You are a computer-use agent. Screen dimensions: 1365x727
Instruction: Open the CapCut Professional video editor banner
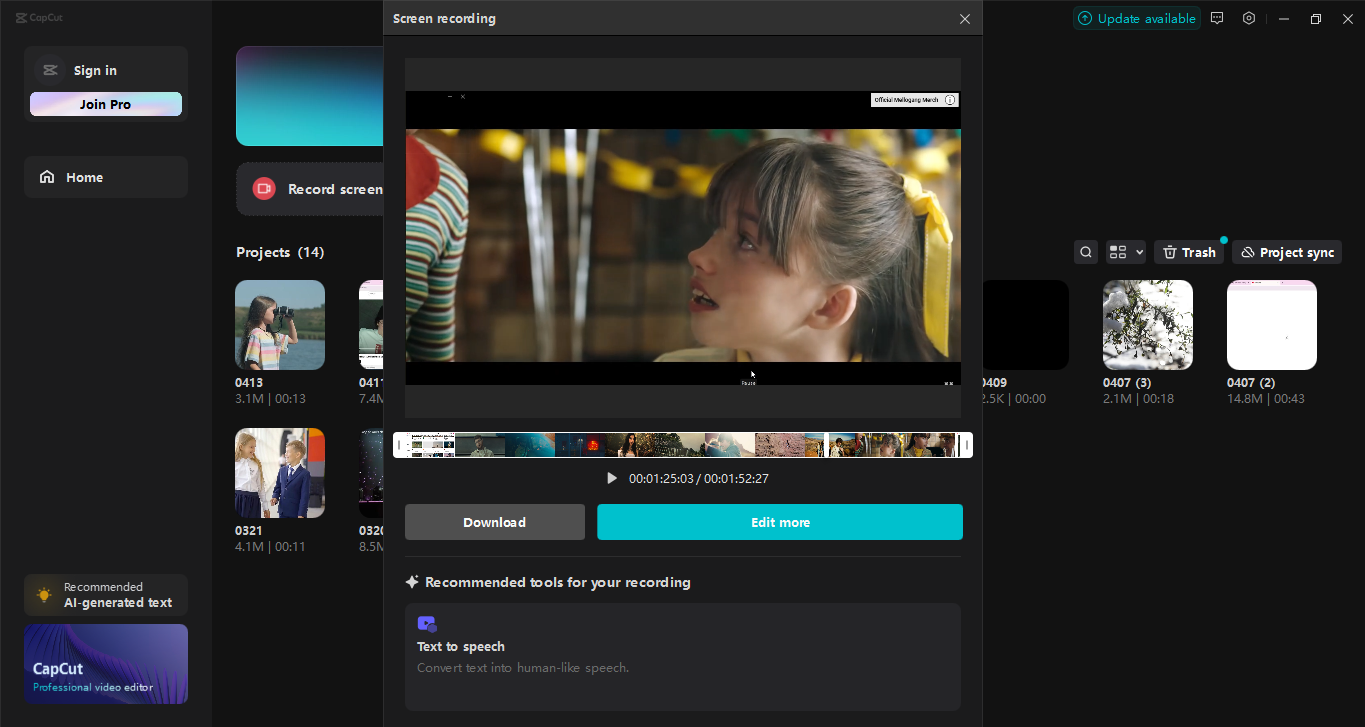pos(105,663)
